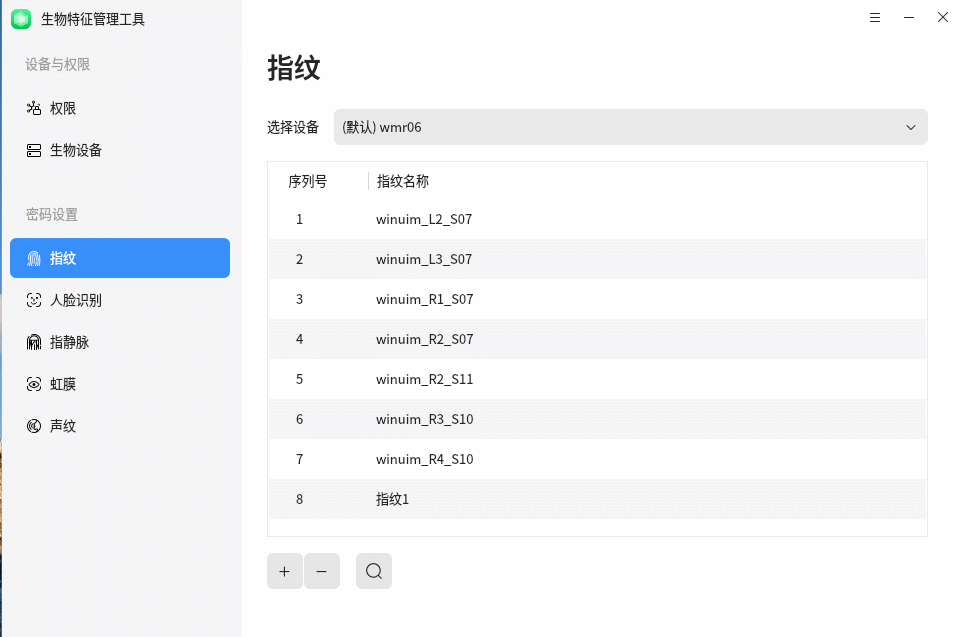Remove fingerprint with minus button

click(321, 571)
